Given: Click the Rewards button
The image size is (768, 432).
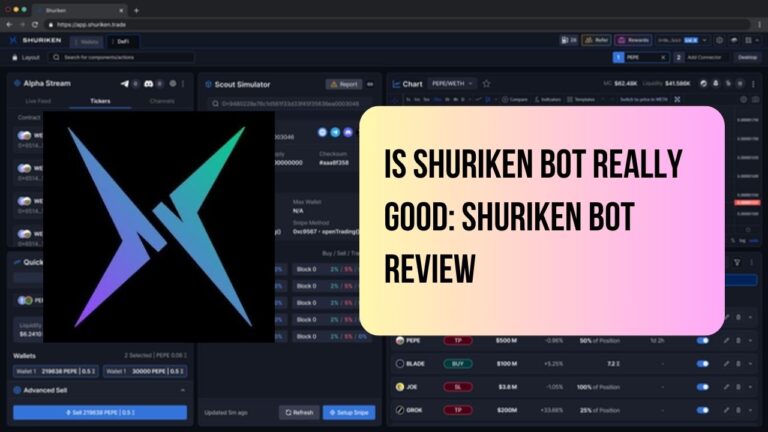Looking at the screenshot, I should point(633,40).
